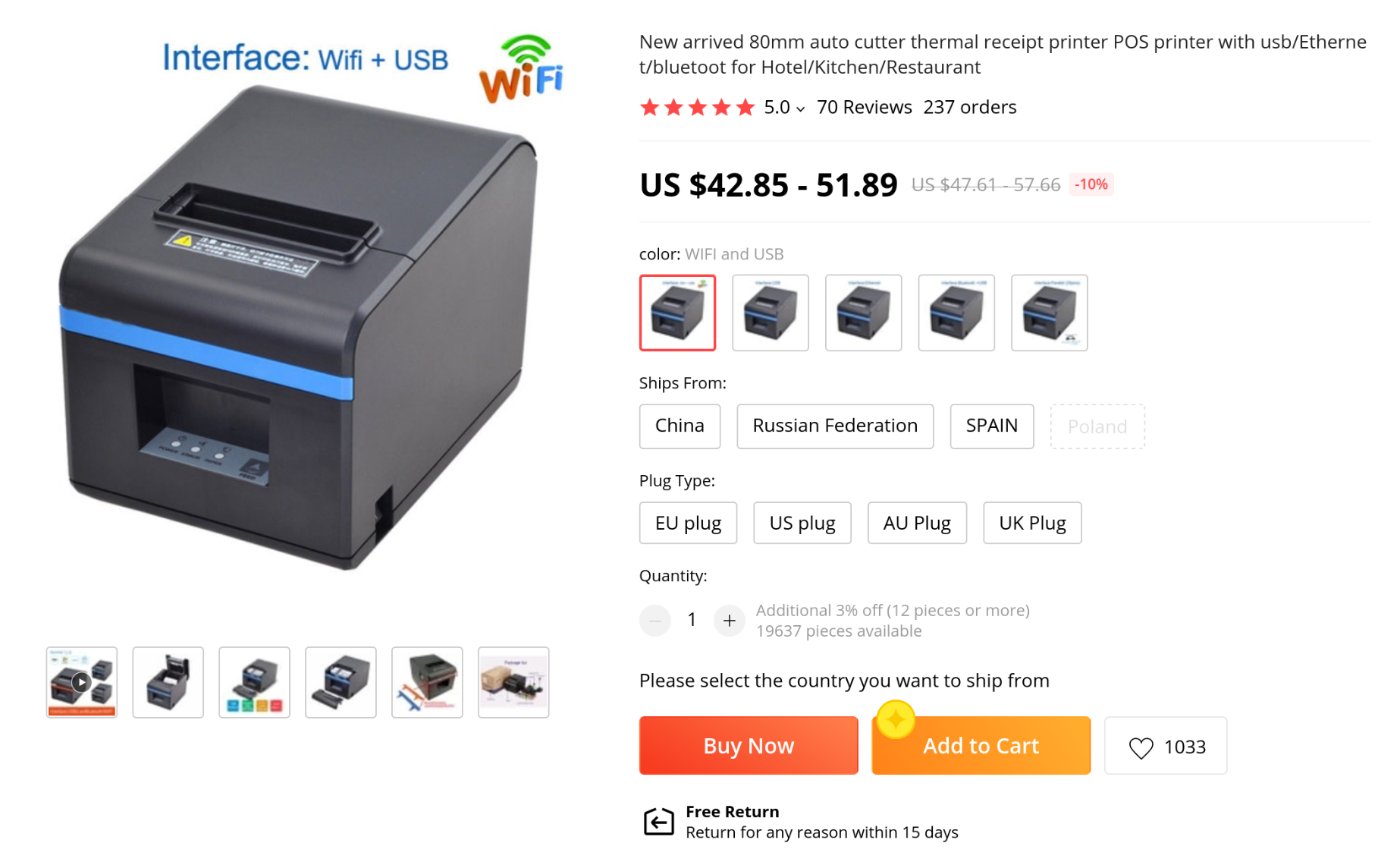Select China as ship-from country
The width and height of the screenshot is (1400, 865).
[680, 426]
